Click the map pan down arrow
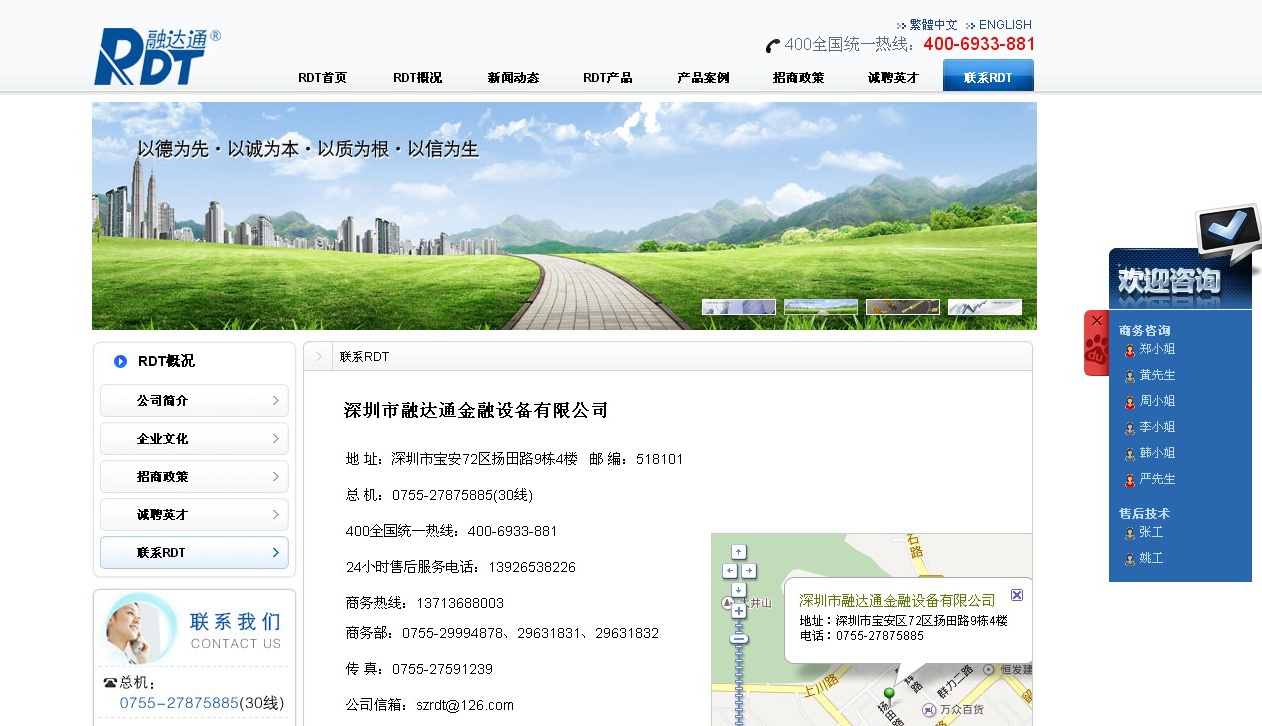The height and width of the screenshot is (726, 1262). pyautogui.click(x=739, y=590)
